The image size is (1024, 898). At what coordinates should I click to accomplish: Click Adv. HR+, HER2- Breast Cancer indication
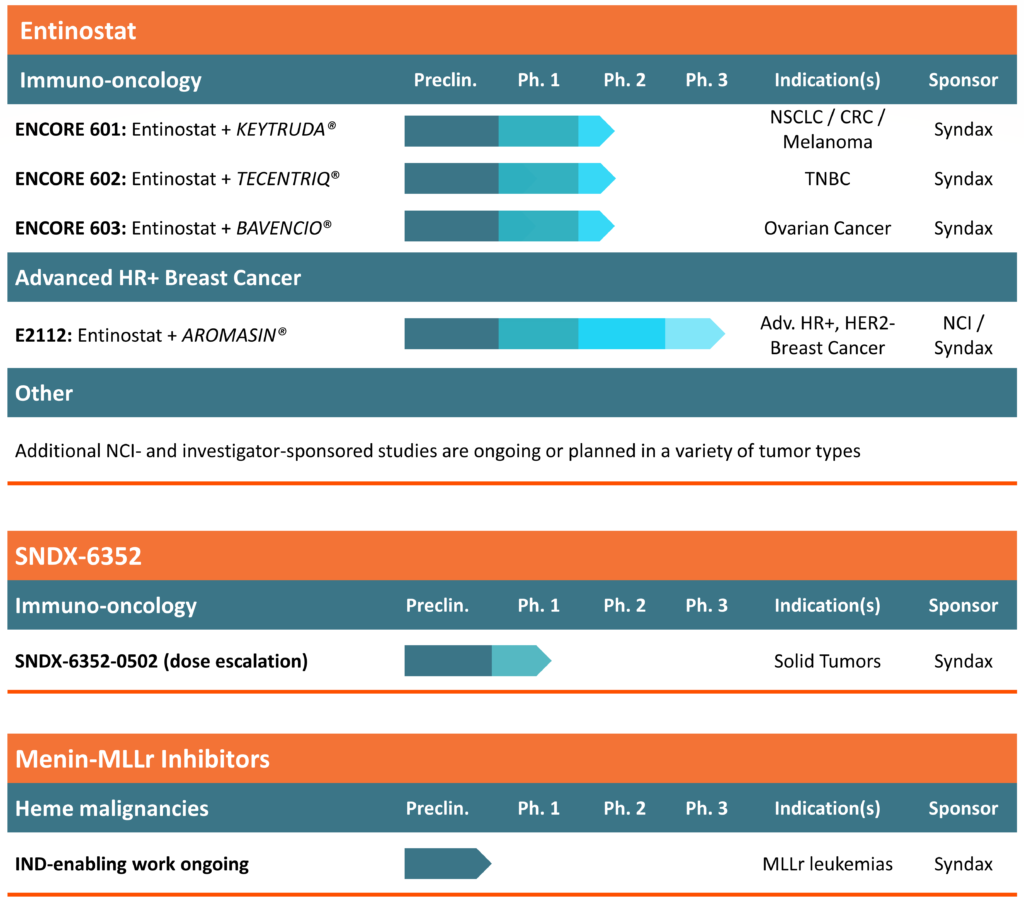click(827, 335)
